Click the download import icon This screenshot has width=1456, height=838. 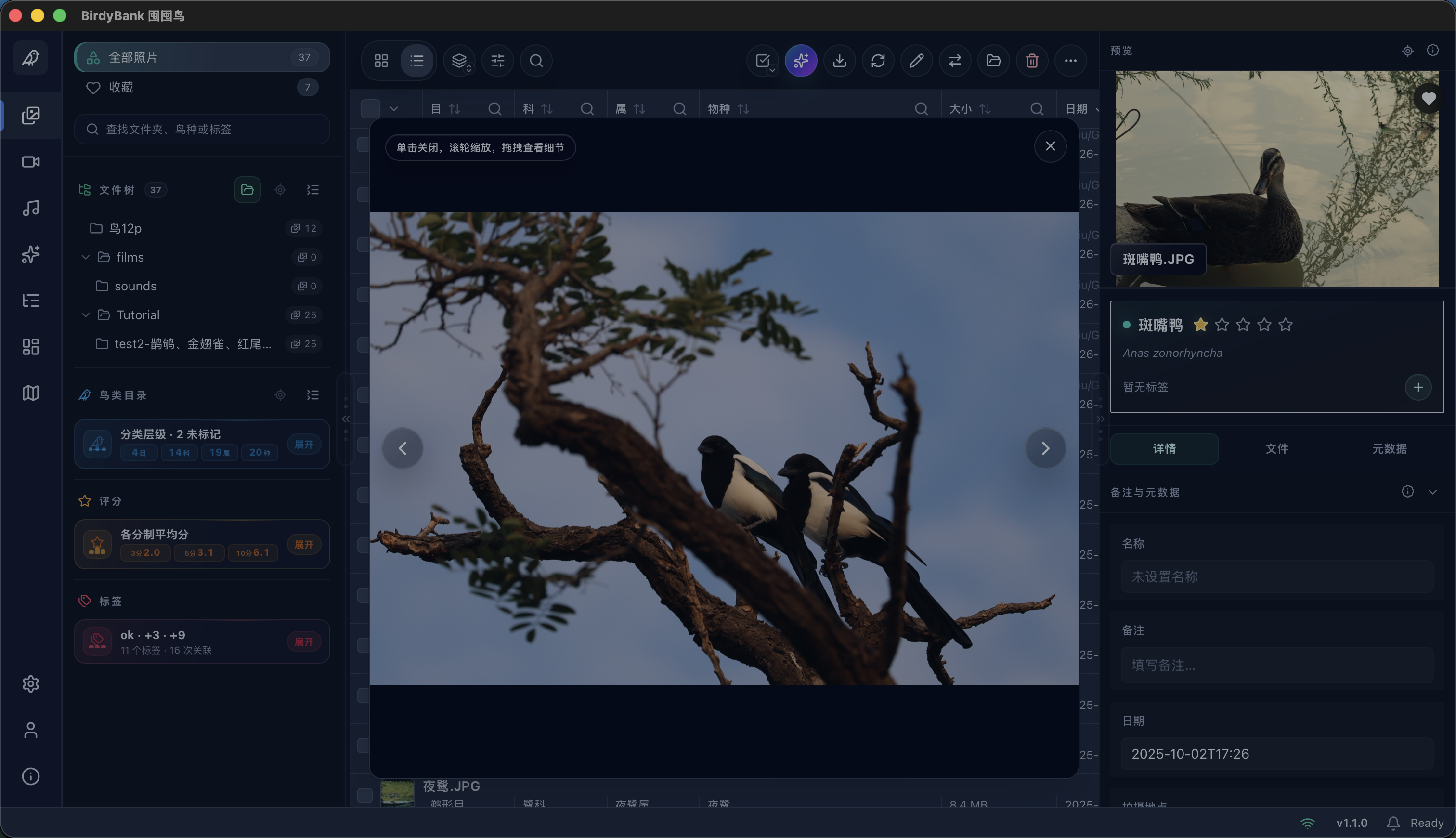click(839, 60)
